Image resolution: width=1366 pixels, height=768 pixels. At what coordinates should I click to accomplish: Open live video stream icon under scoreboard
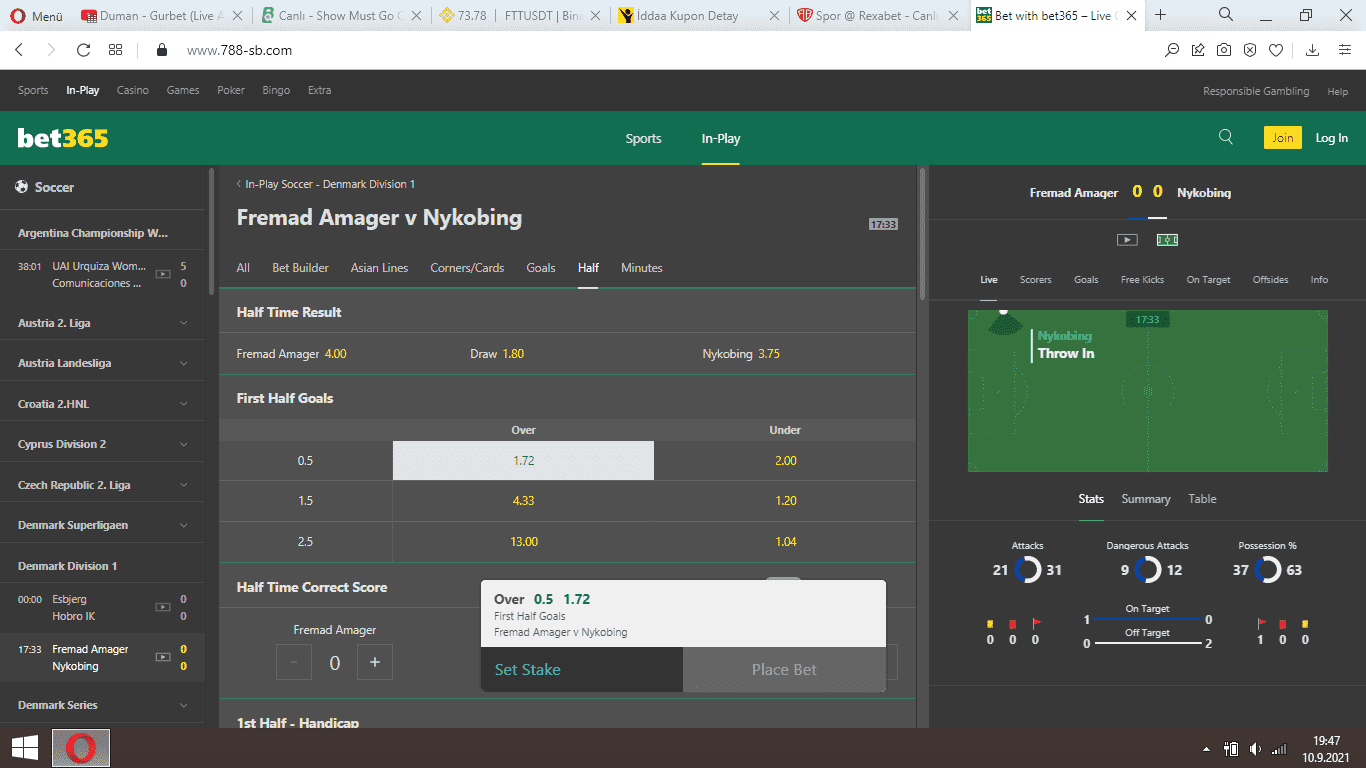(x=1127, y=240)
